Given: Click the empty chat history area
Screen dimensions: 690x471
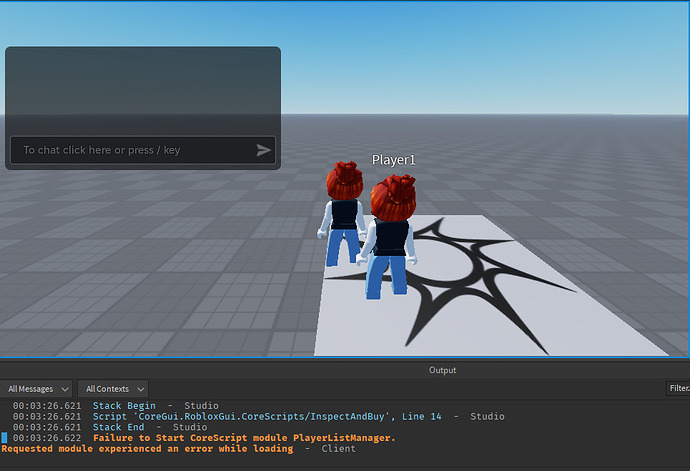Looking at the screenshot, I should (143, 90).
